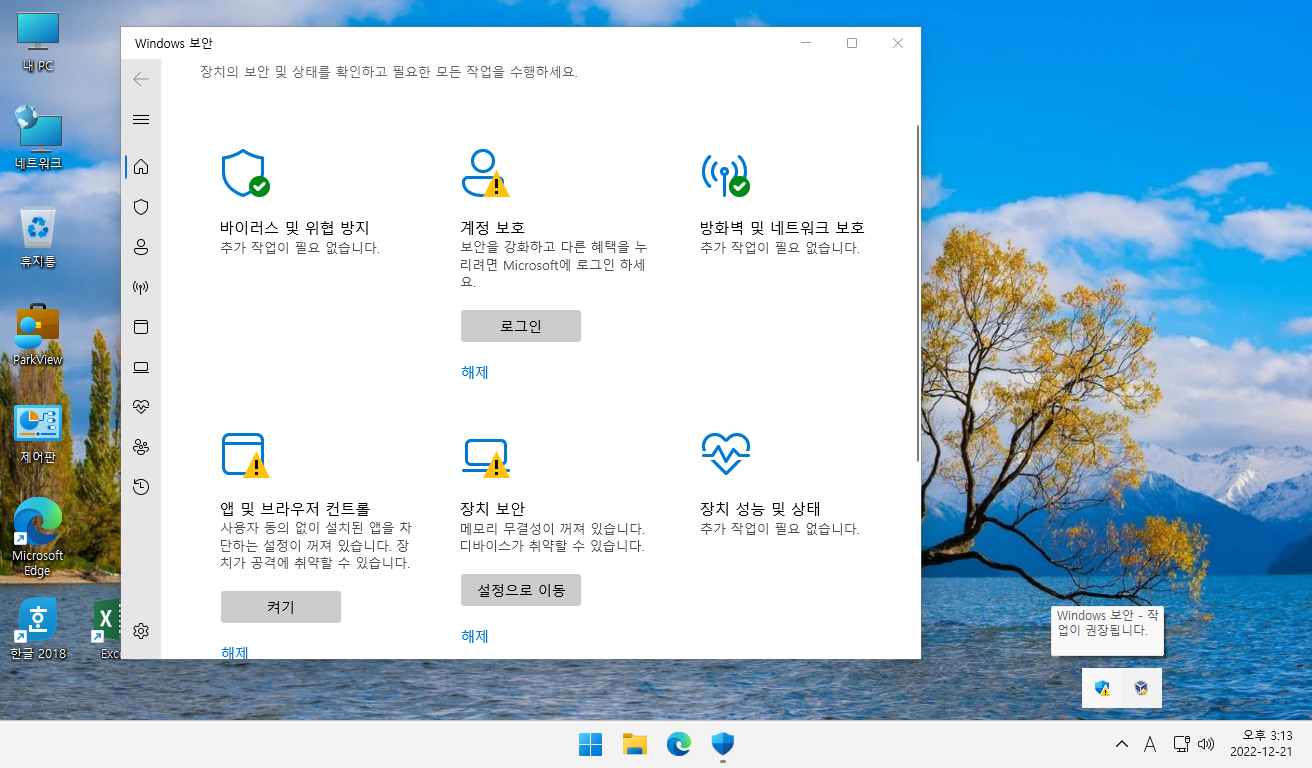1312x768 pixels.
Task: Open the app and browser control sidebar icon
Action: (x=141, y=327)
